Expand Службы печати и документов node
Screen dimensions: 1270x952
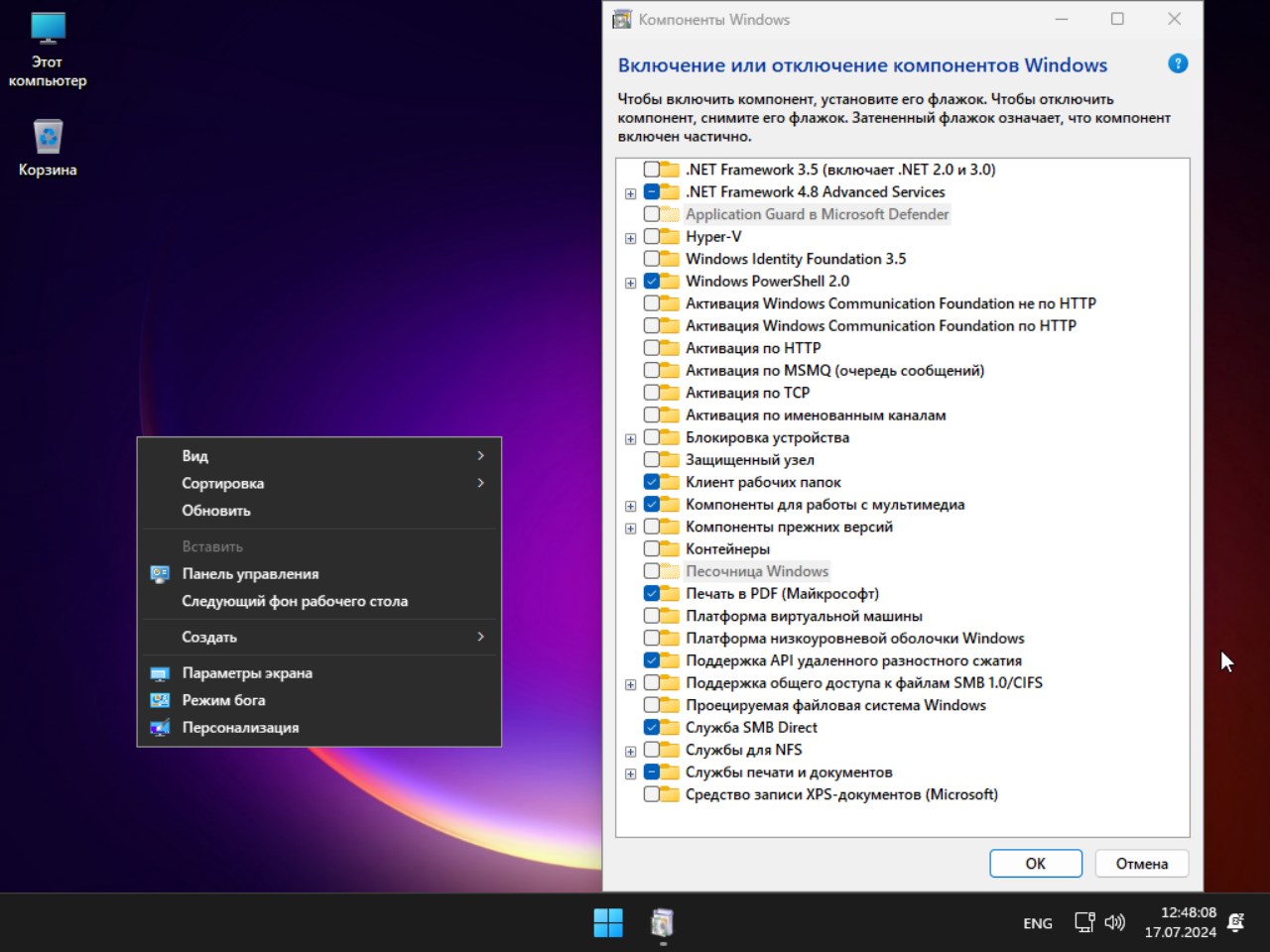coord(630,773)
